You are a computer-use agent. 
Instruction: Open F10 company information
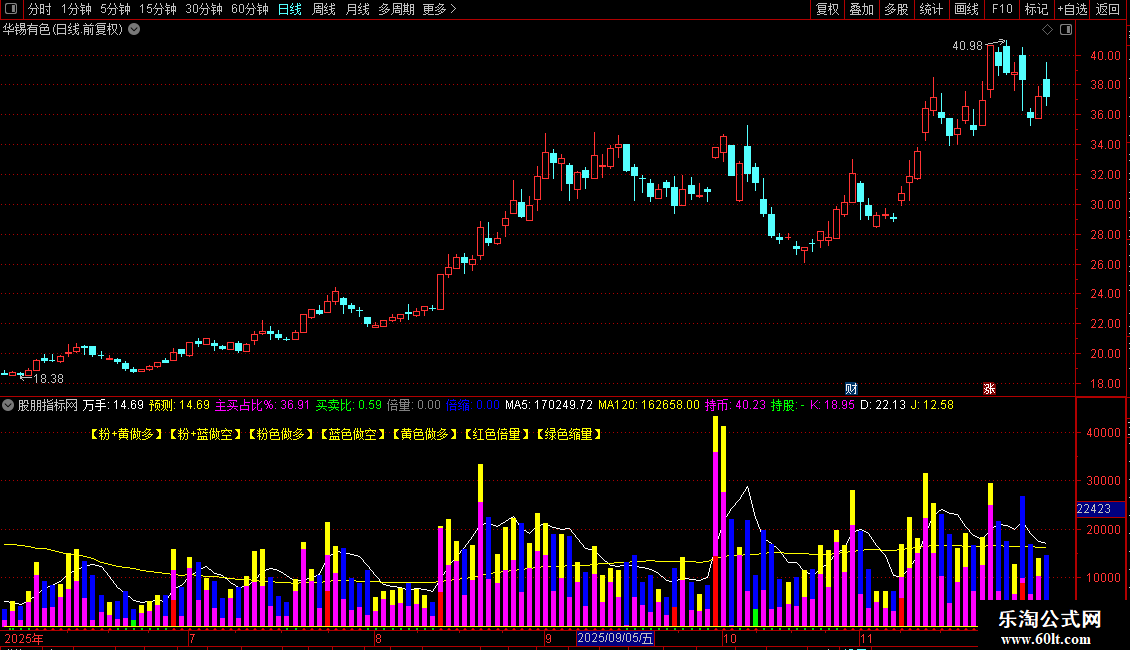pos(1002,9)
